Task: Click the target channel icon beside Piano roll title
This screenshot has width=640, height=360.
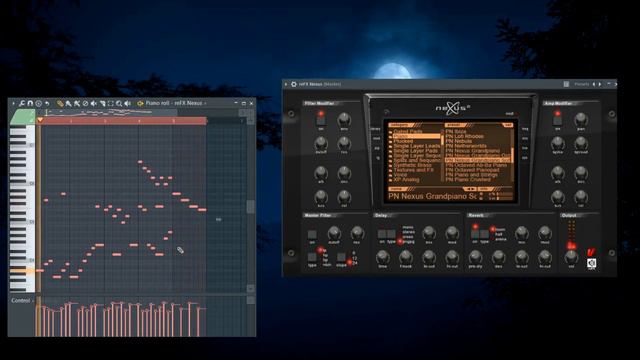Action: pyautogui.click(x=140, y=104)
